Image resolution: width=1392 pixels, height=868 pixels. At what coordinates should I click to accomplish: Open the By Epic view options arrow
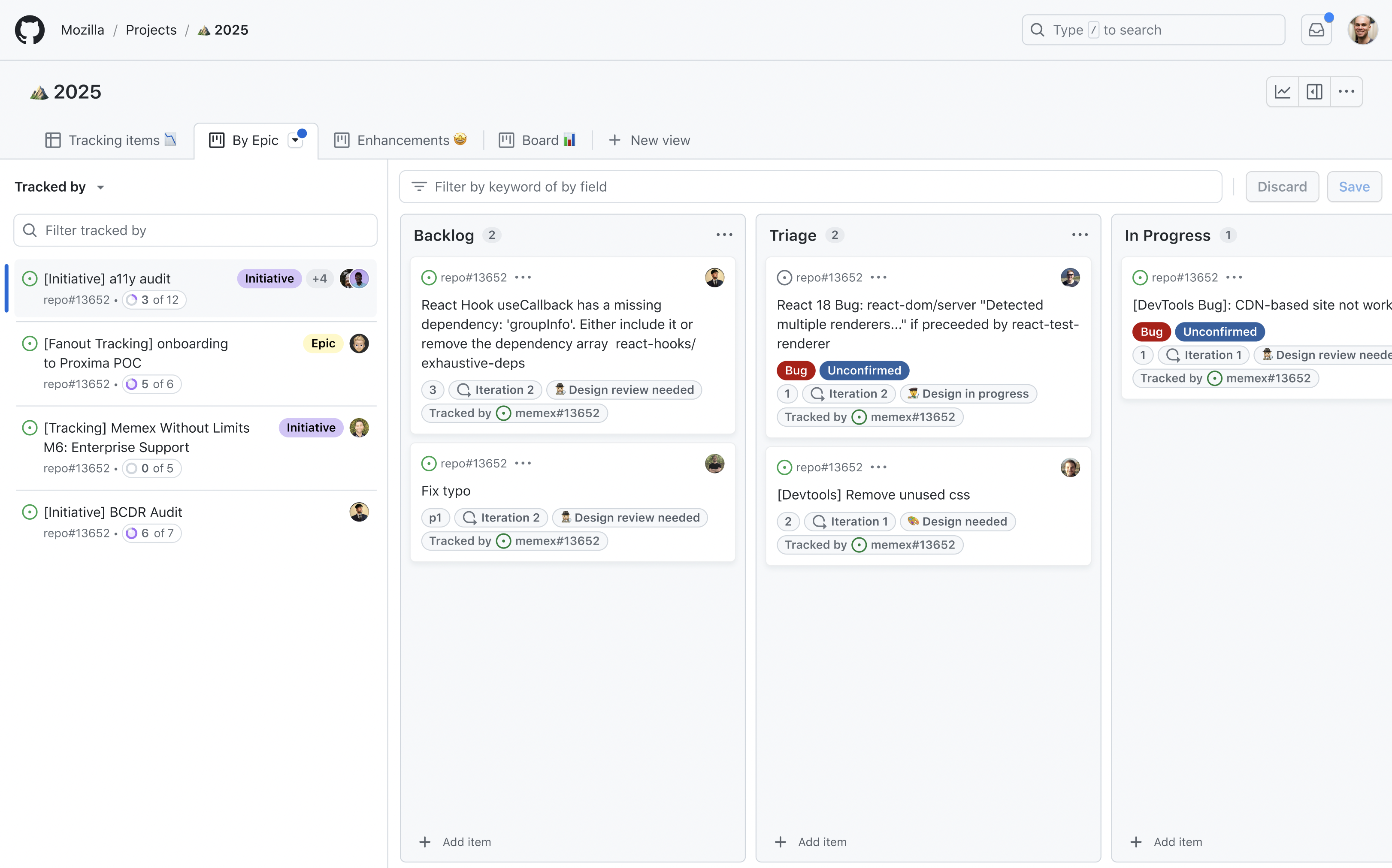(295, 141)
